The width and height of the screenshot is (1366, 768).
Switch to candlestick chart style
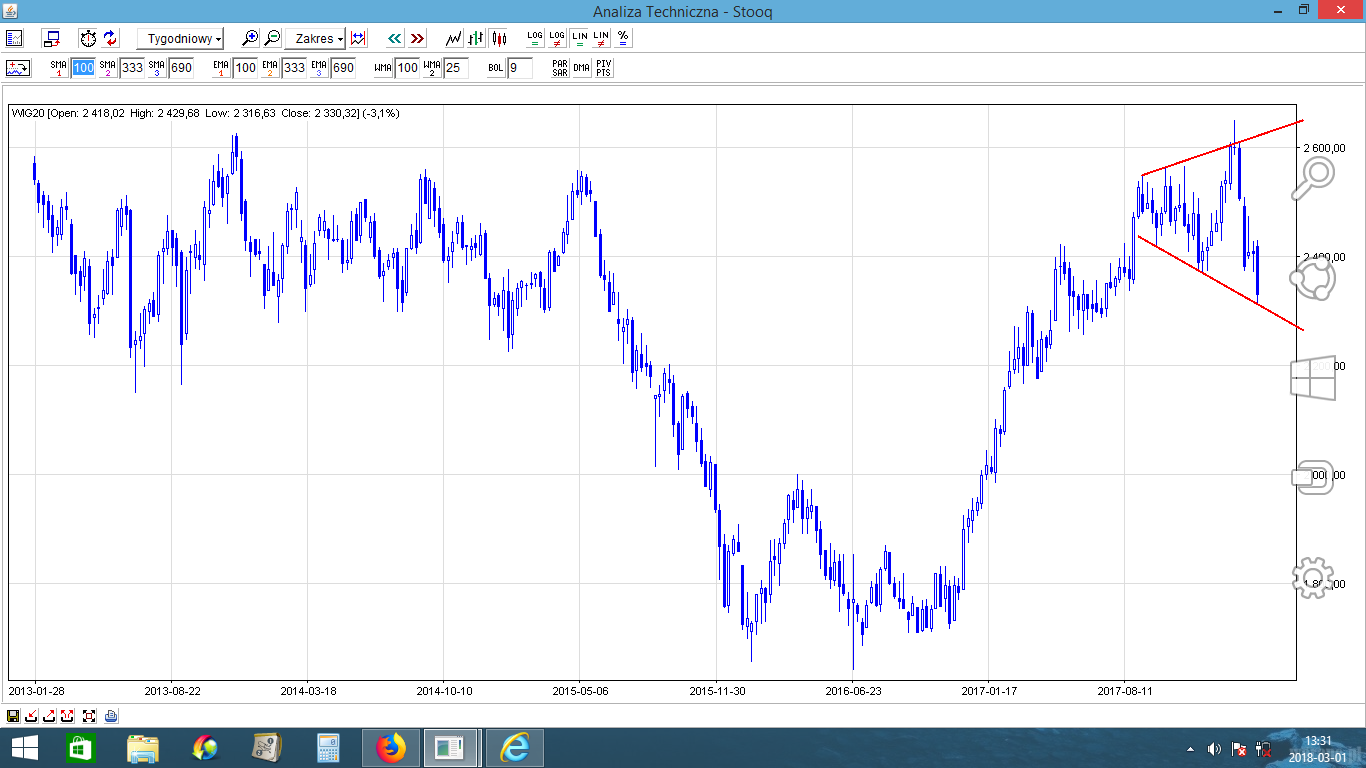point(500,38)
